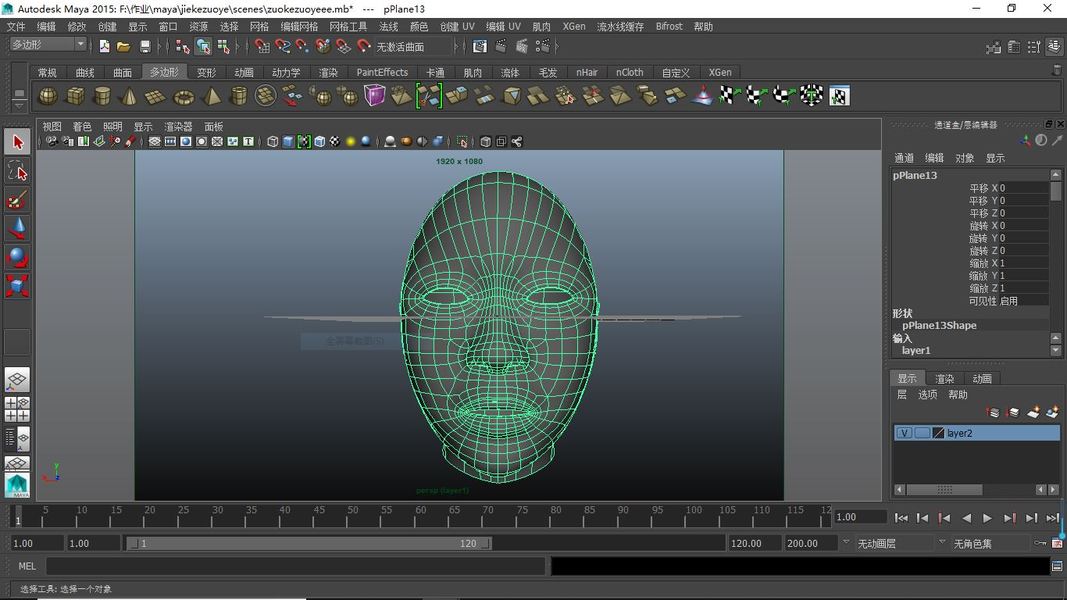Switch to the 动画 shelf tab
The height and width of the screenshot is (600, 1067).
pos(244,72)
